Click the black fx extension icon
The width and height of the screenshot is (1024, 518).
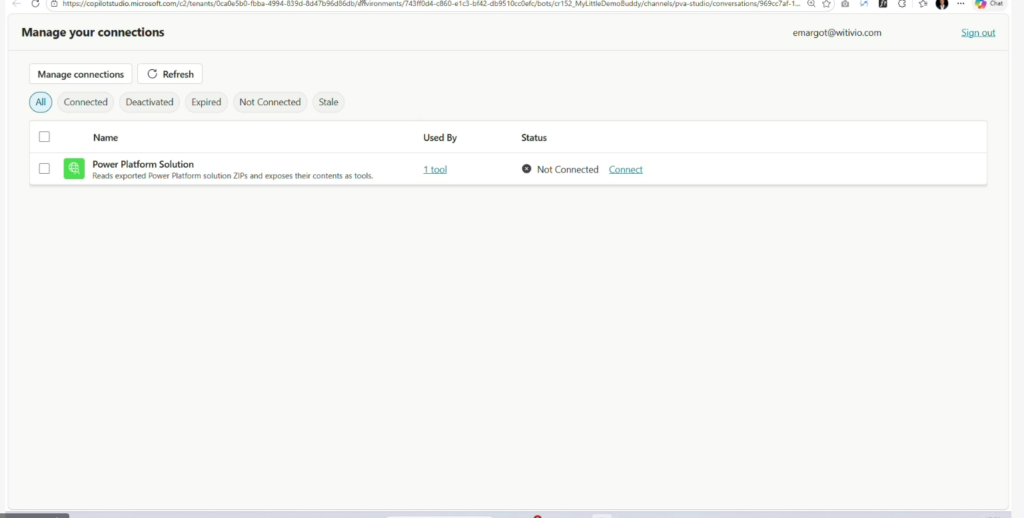(x=883, y=3)
